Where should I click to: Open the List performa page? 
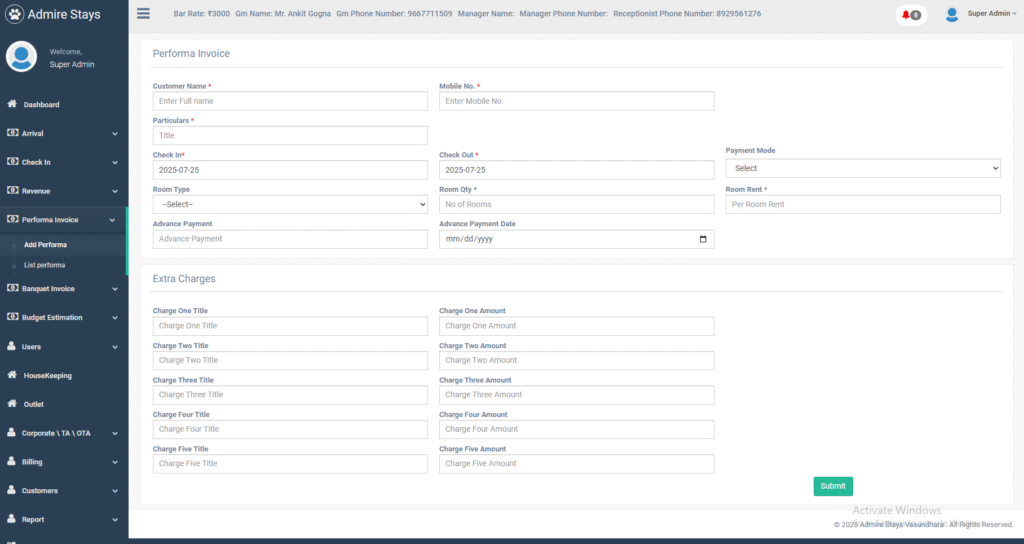[45, 265]
